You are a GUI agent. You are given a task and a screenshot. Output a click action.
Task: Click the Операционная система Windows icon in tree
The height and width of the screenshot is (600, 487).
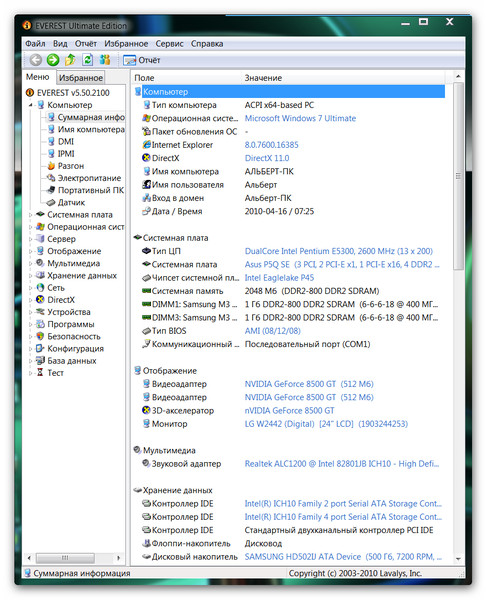[40, 227]
